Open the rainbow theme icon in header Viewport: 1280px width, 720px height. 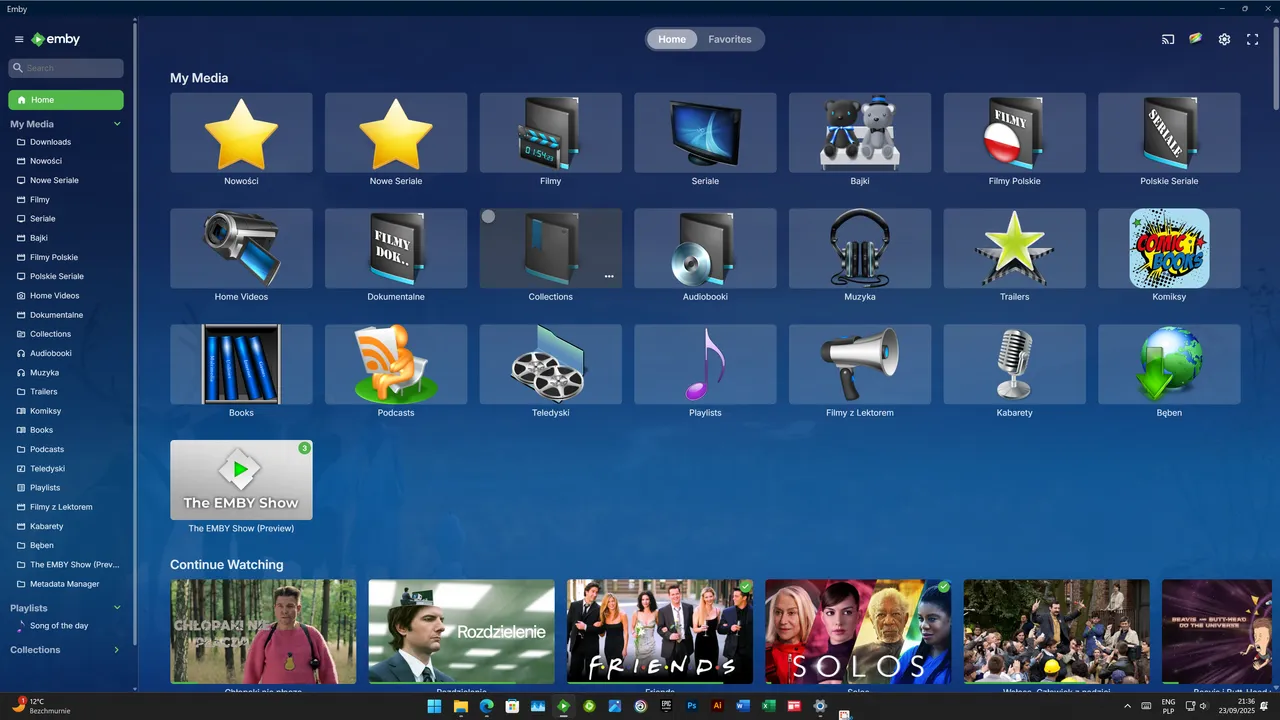[x=1195, y=39]
